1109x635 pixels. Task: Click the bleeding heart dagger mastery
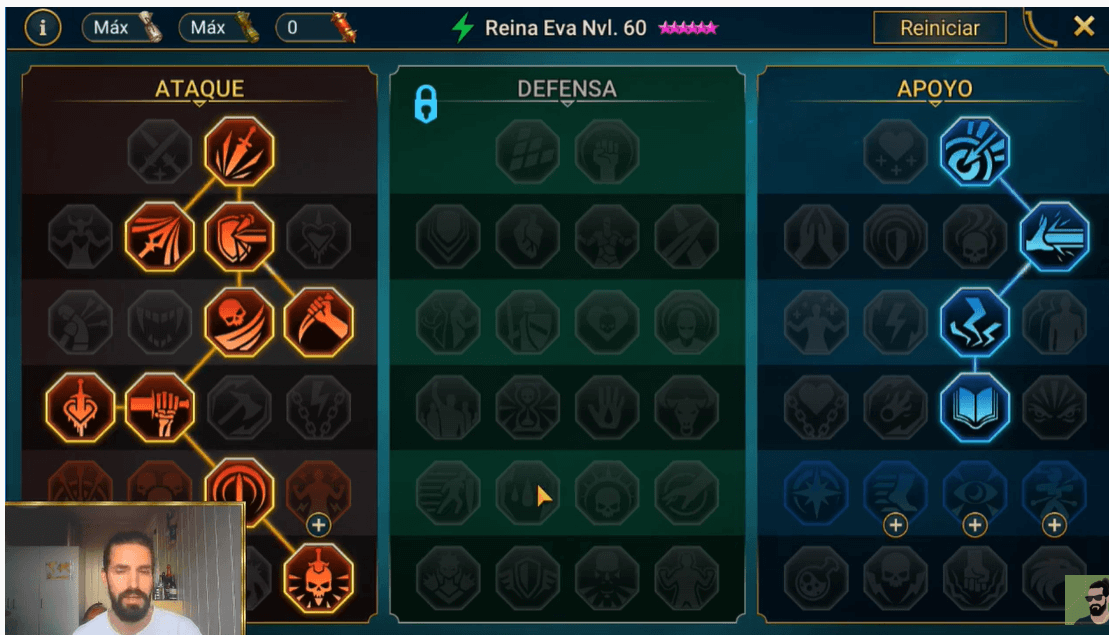80,407
